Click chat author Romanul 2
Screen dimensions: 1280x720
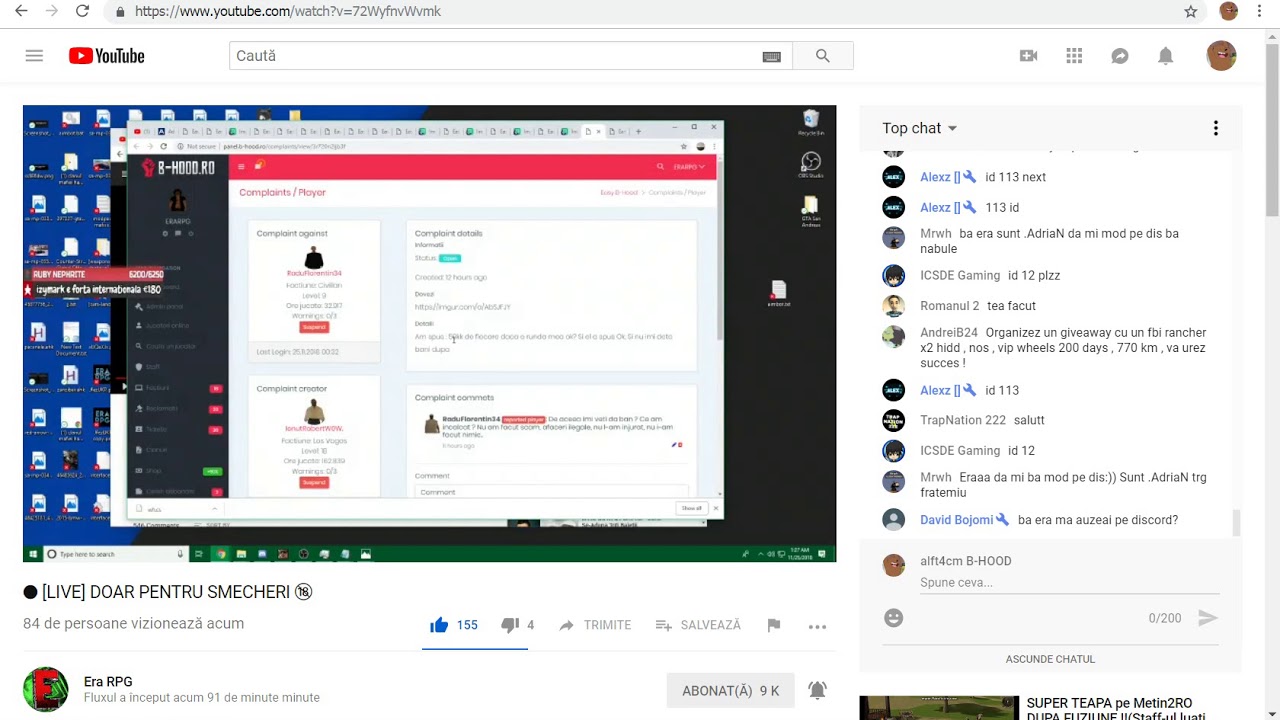tap(950, 306)
